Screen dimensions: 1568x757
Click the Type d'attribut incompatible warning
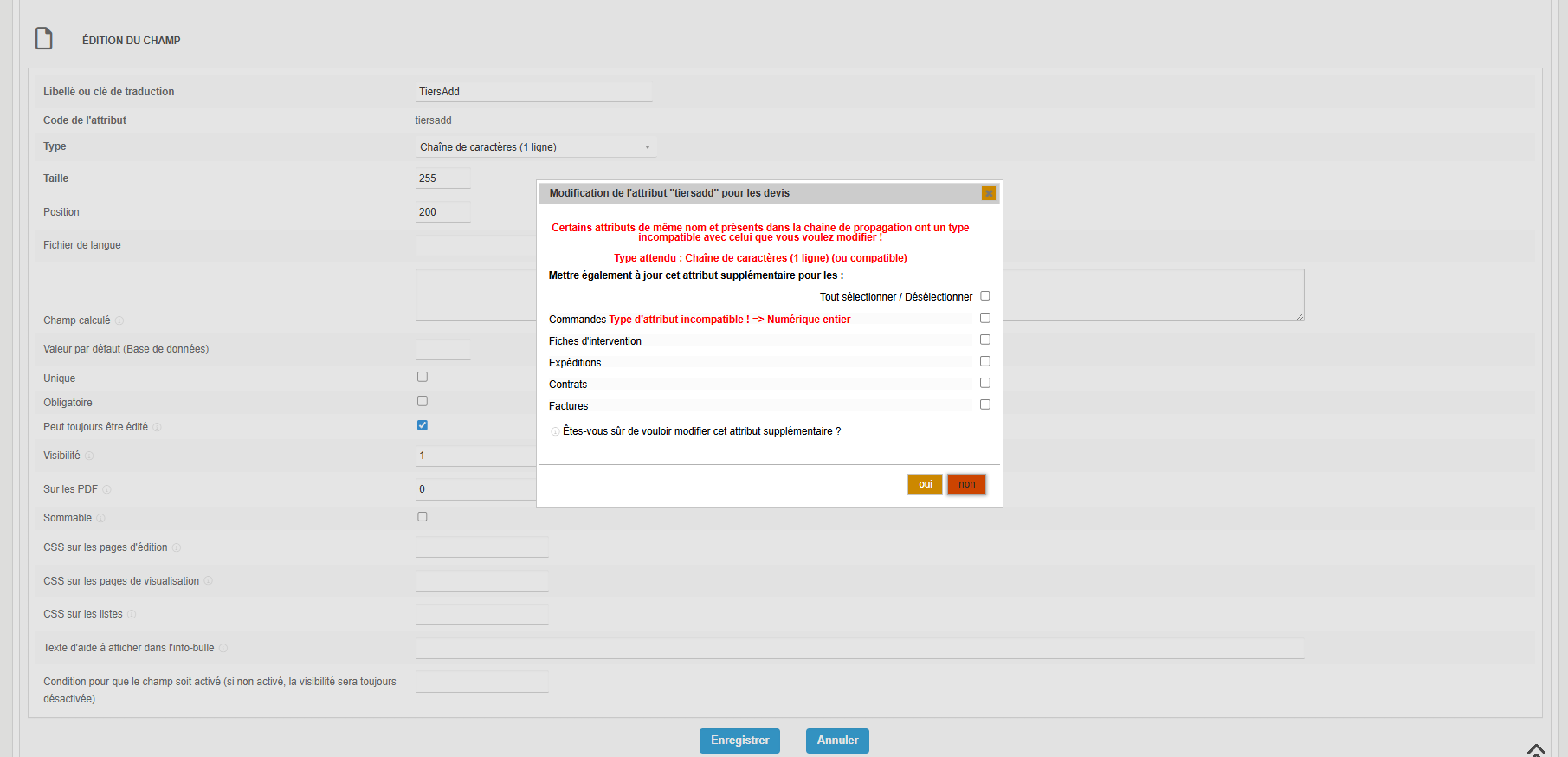pos(730,320)
